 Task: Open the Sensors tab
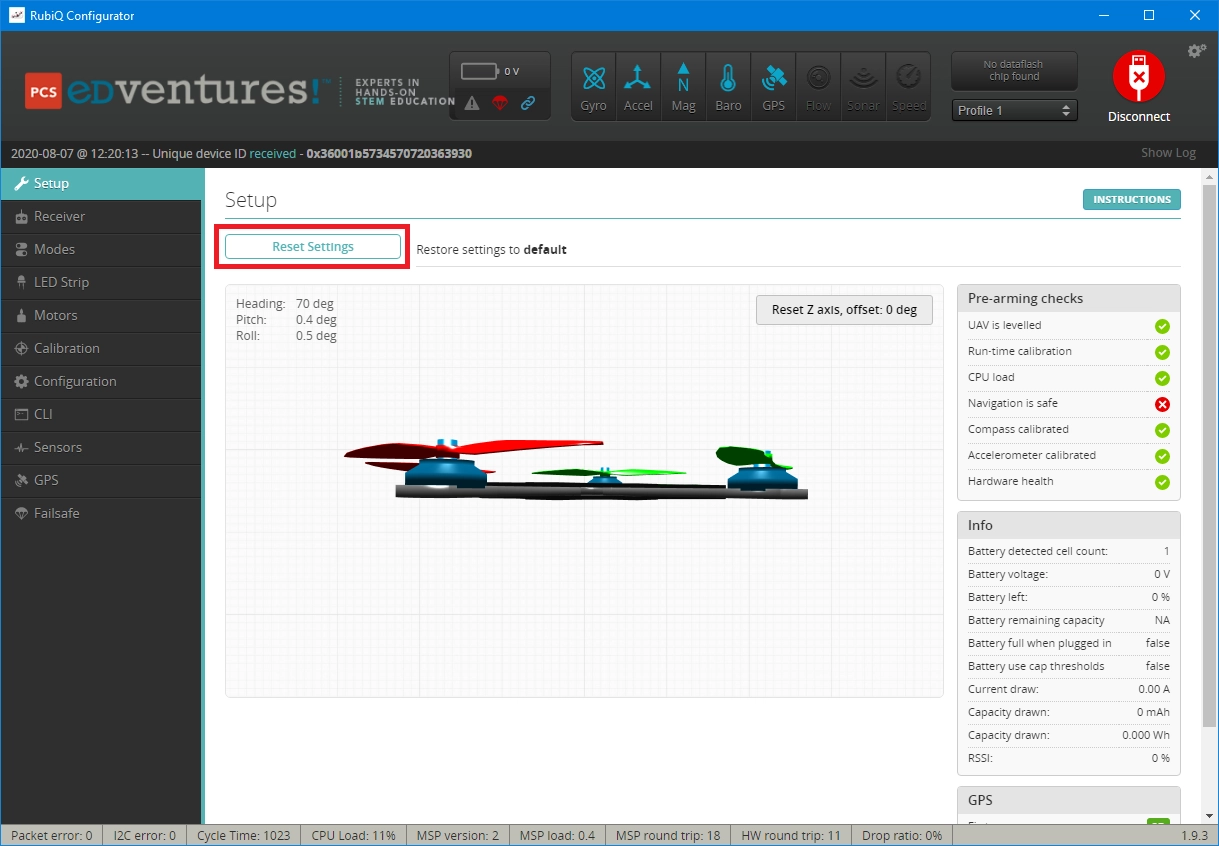tap(101, 447)
